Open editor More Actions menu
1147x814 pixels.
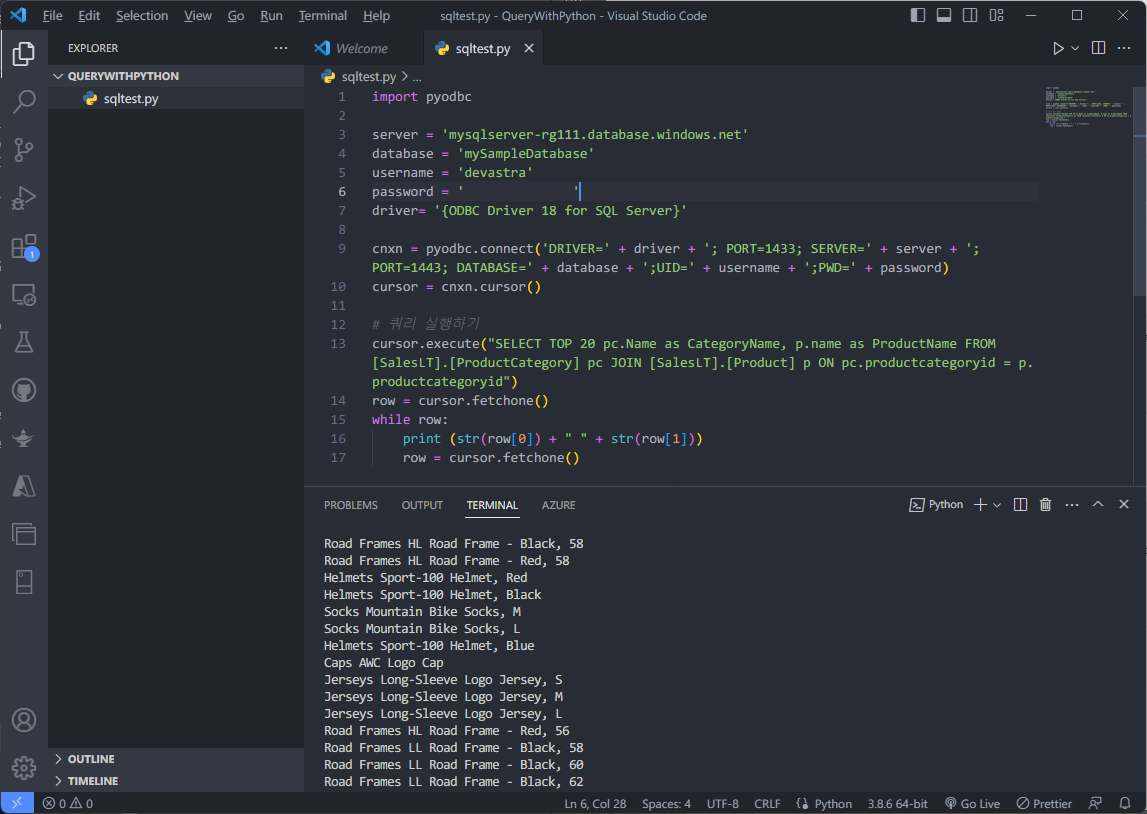pyautogui.click(x=1124, y=48)
